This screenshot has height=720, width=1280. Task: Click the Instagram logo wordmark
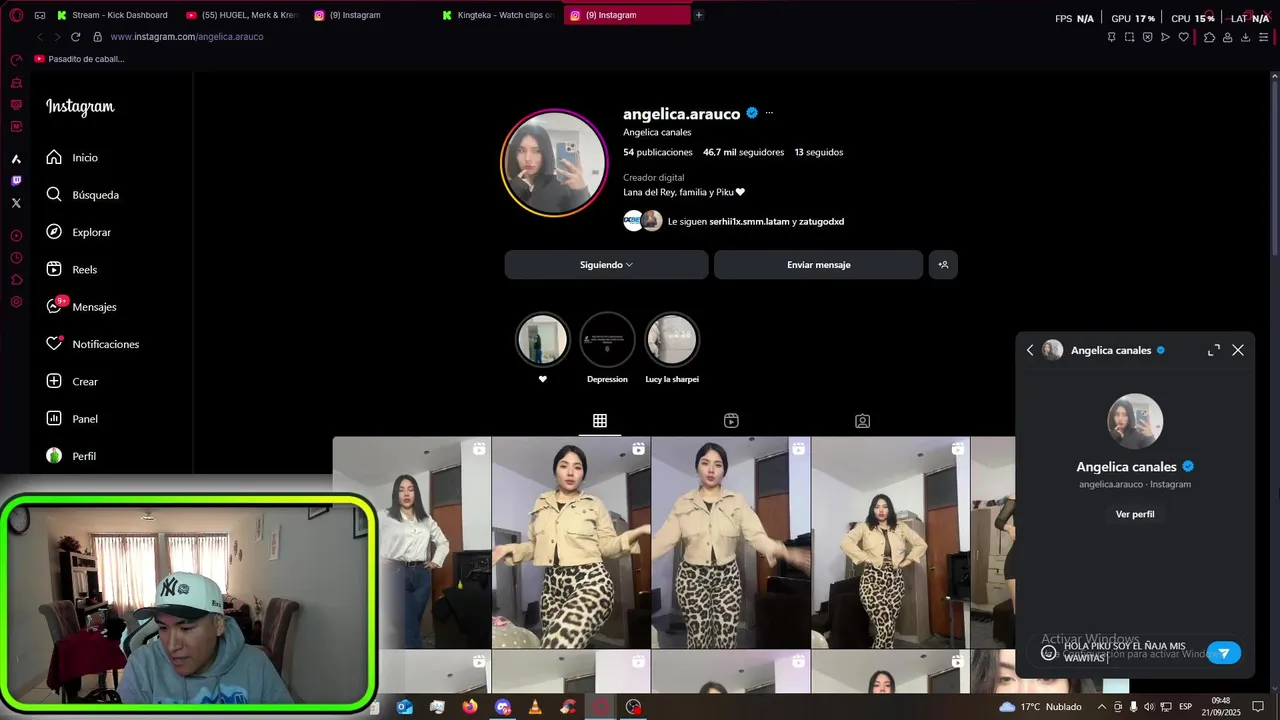coord(80,107)
